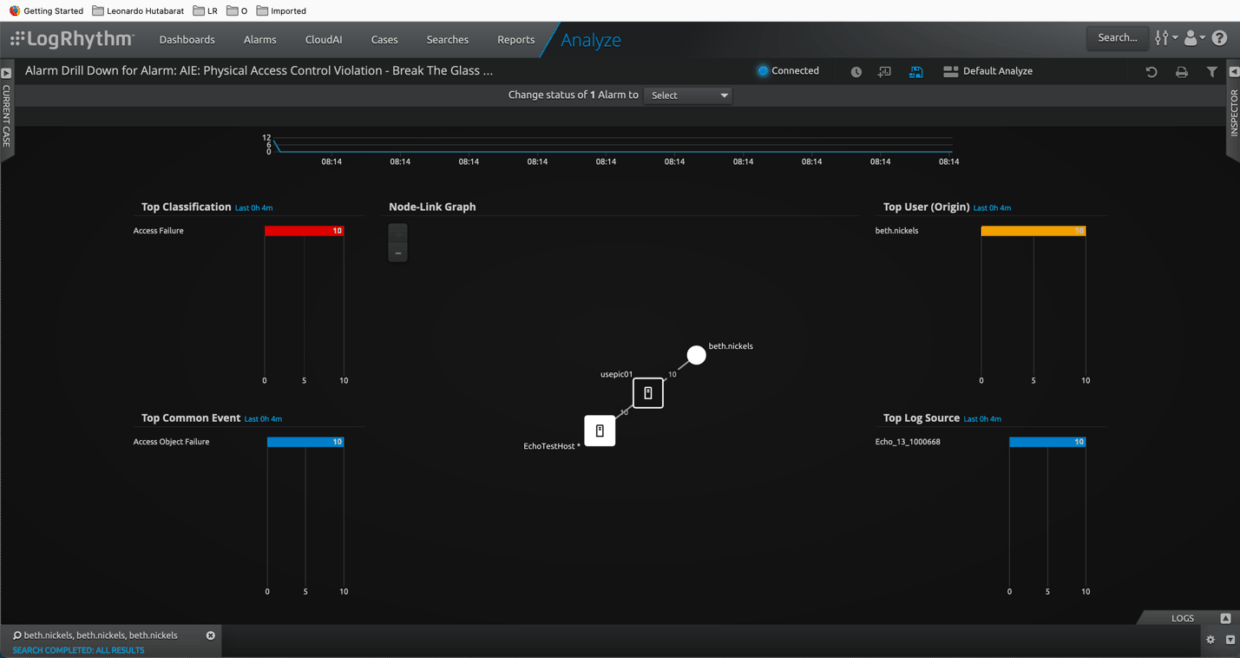Open the Cases menu item
1240x658 pixels.
click(384, 39)
